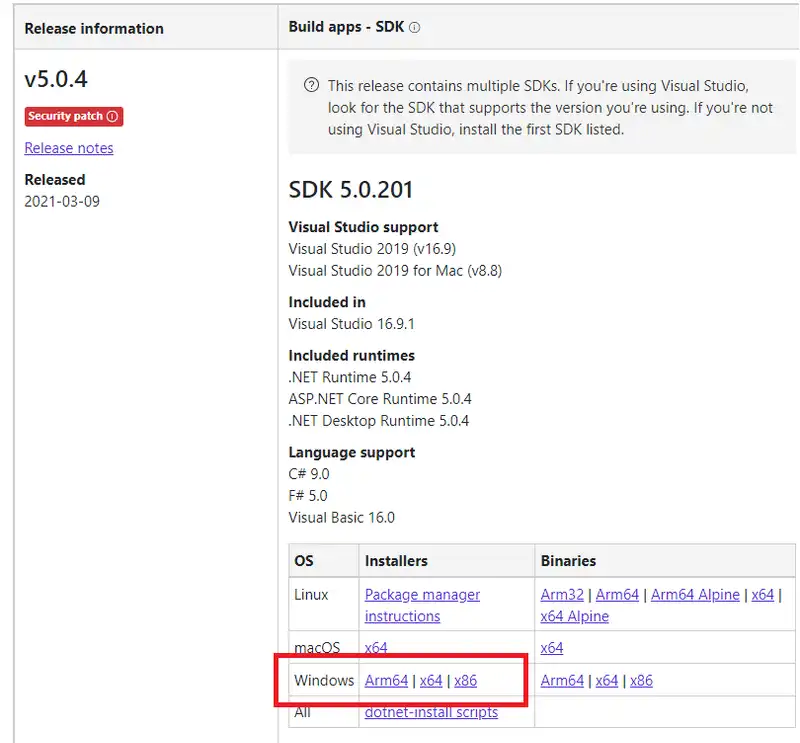Screen dimensions: 800x743
Task: Download the Linux Arm64 Alpine binaries
Action: (x=695, y=595)
